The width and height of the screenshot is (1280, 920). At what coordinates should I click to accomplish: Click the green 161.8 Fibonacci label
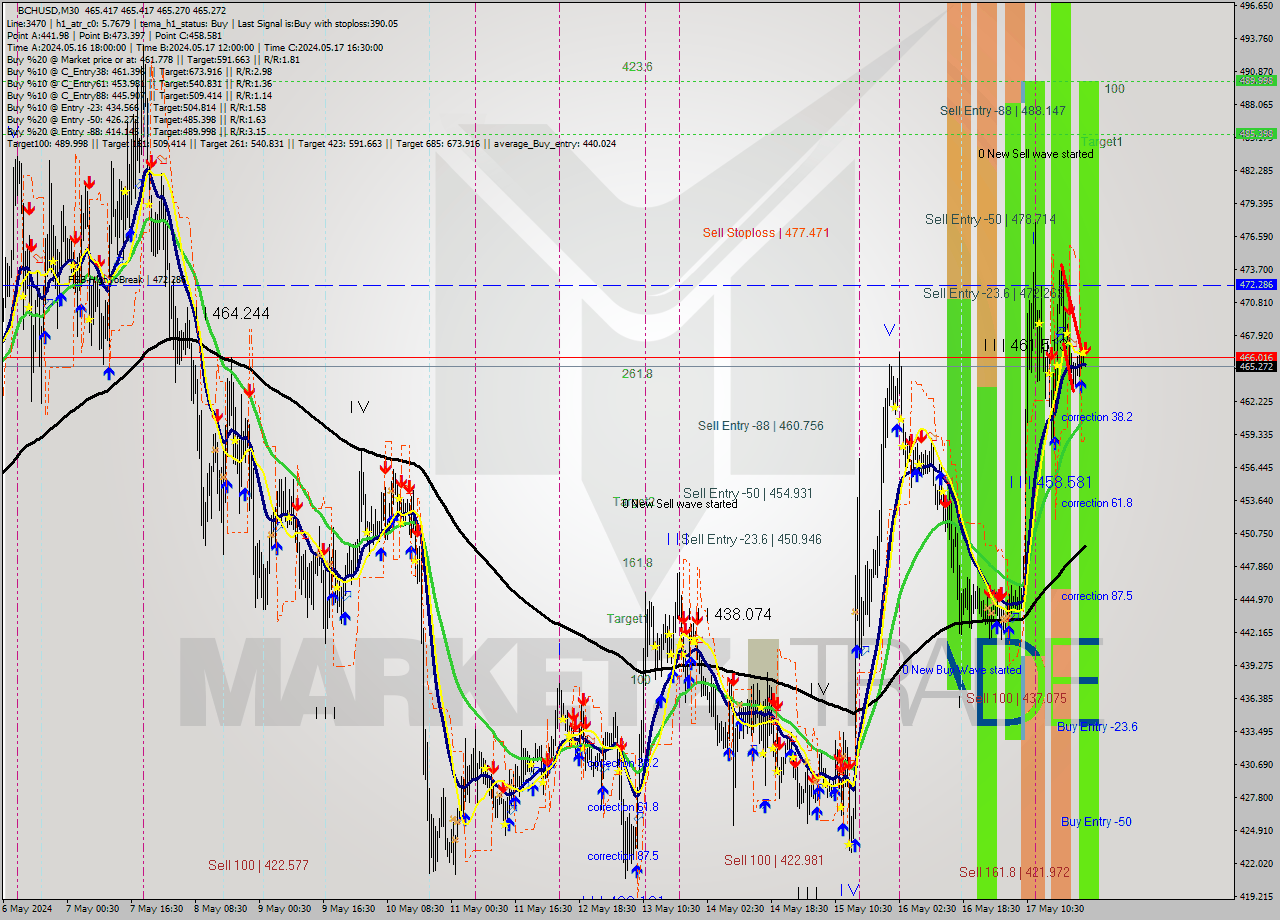tap(637, 563)
